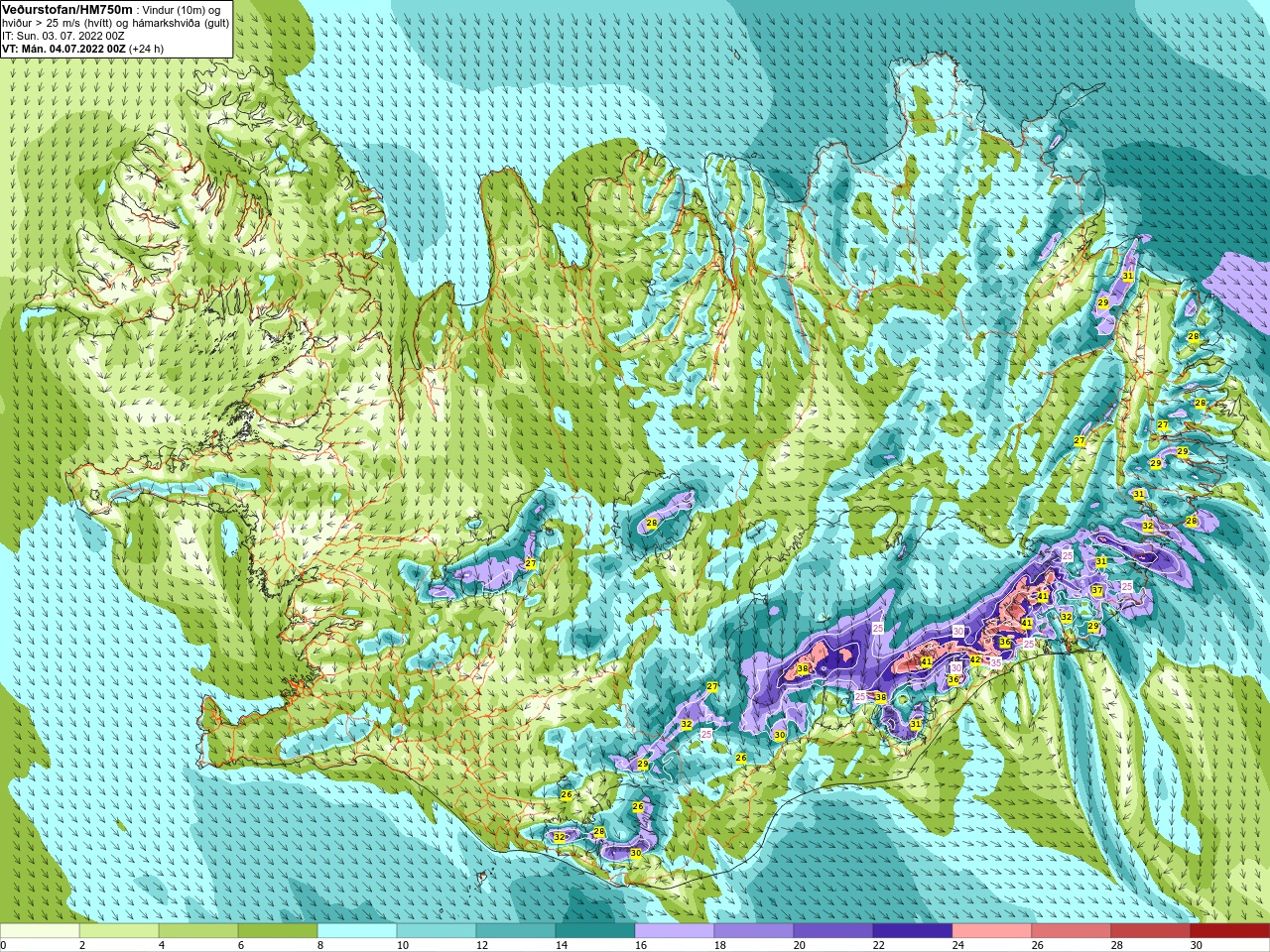Select the 'Vindur (10m) og' header text

[182, 9]
